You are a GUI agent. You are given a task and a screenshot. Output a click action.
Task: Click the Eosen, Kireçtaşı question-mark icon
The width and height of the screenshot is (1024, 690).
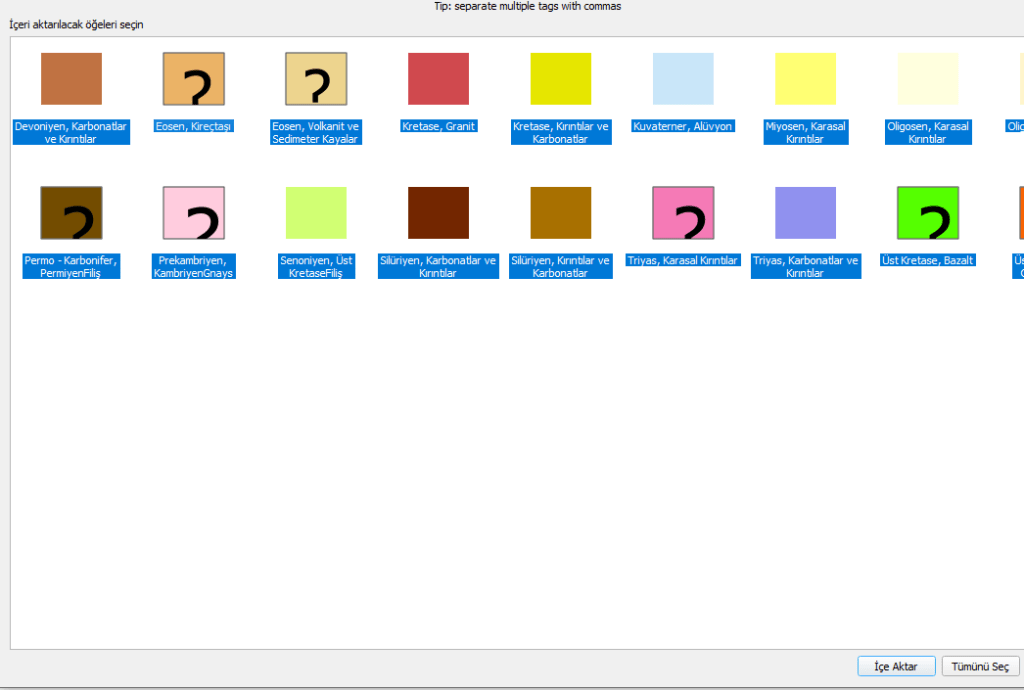pyautogui.click(x=193, y=79)
